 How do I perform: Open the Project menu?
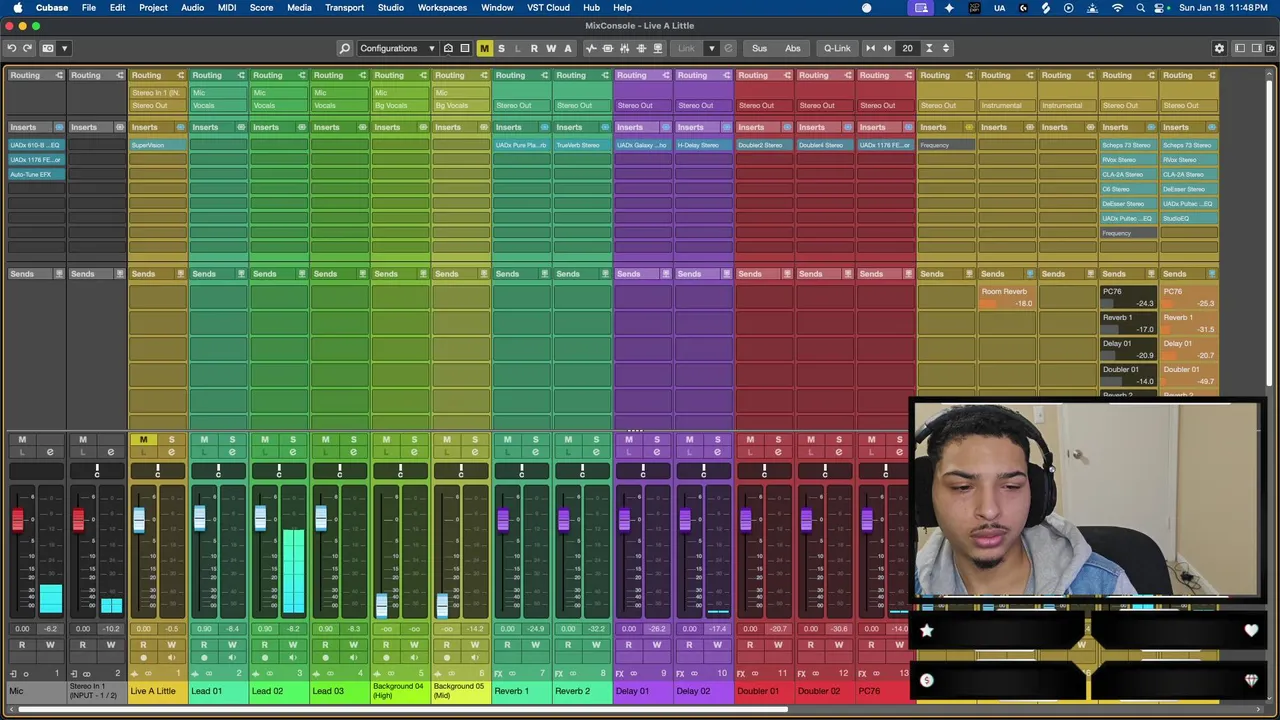153,7
